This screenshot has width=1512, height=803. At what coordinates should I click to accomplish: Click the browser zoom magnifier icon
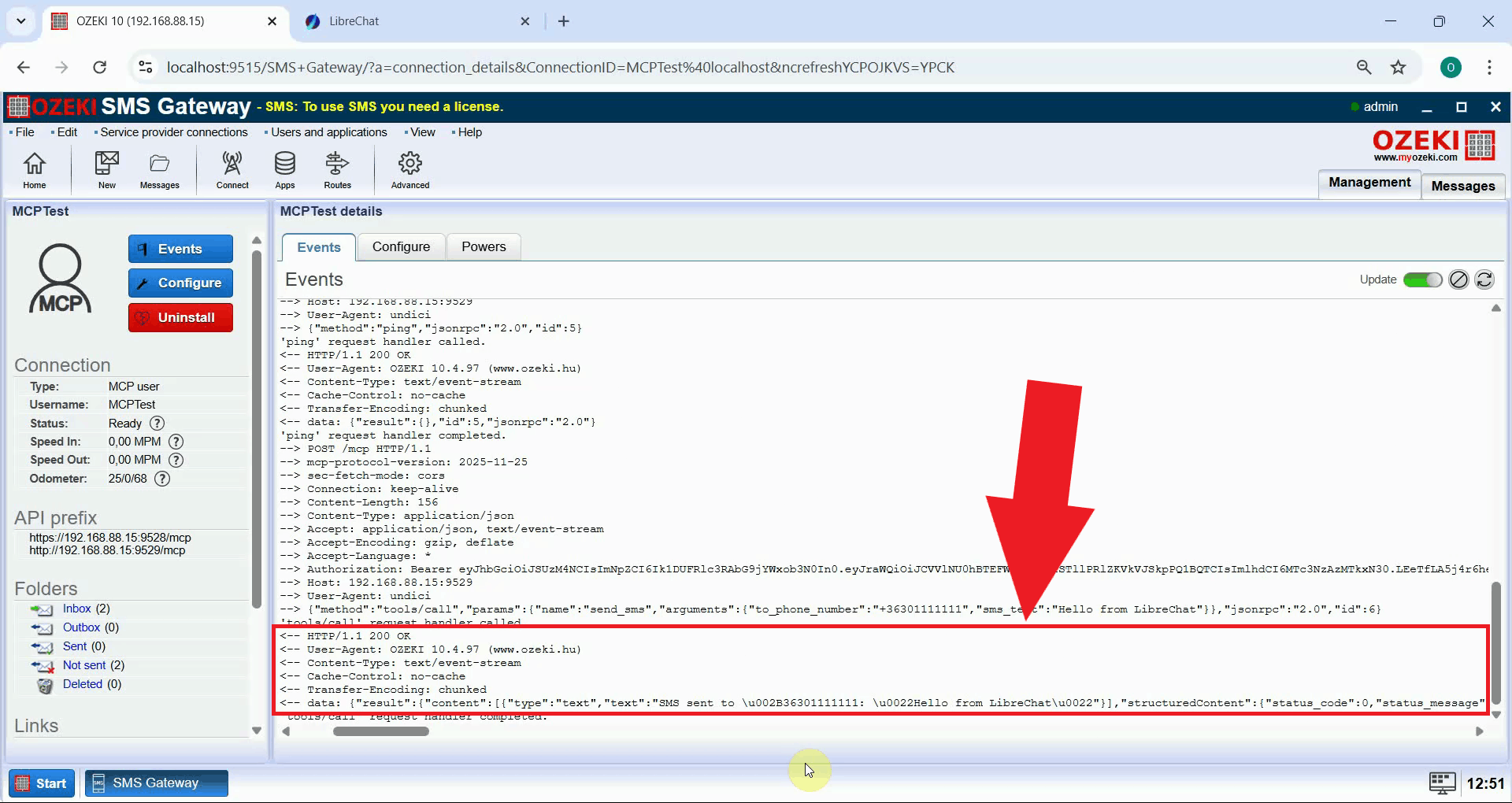(x=1364, y=67)
